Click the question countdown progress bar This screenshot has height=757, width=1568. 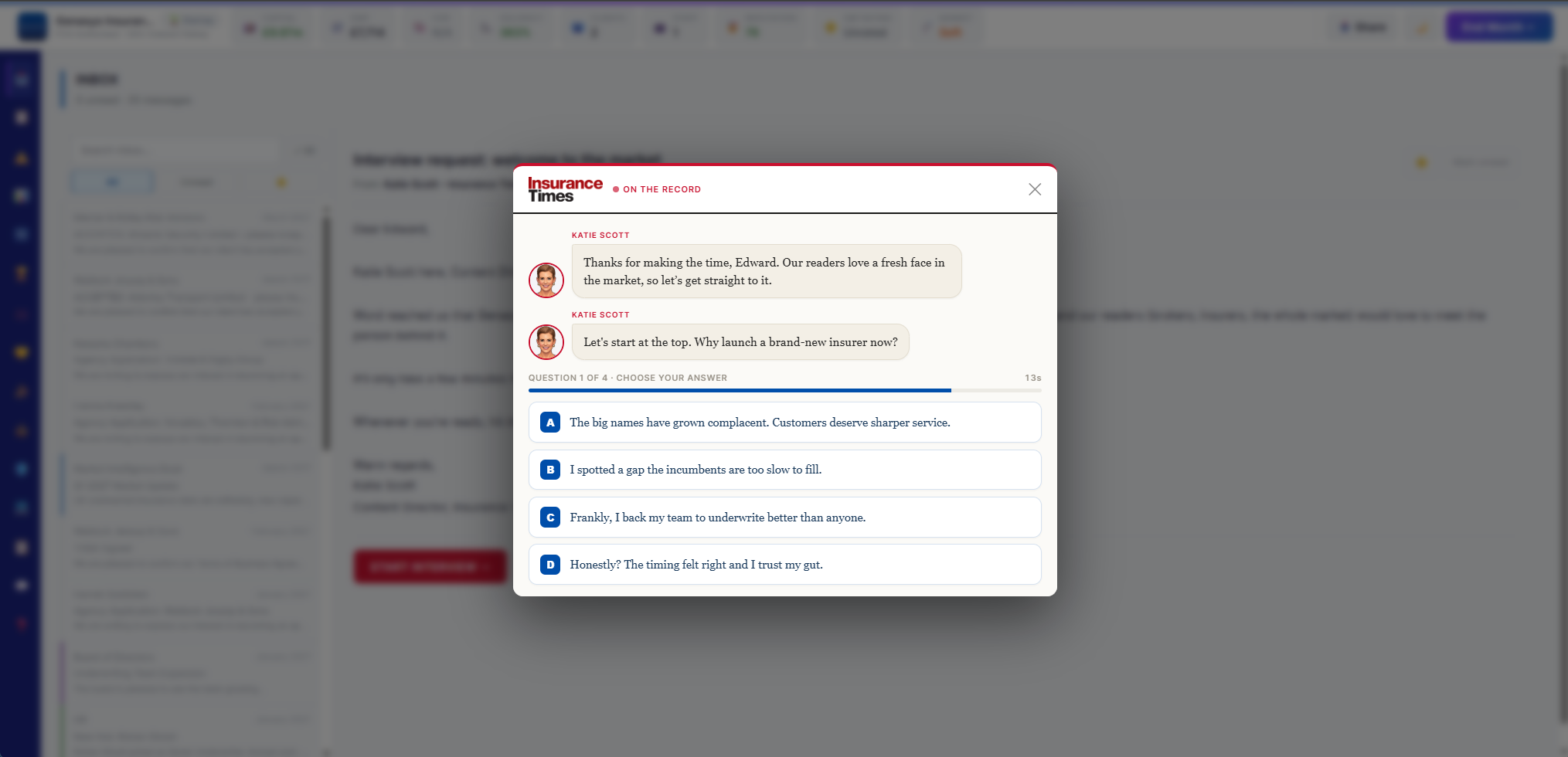pos(784,390)
